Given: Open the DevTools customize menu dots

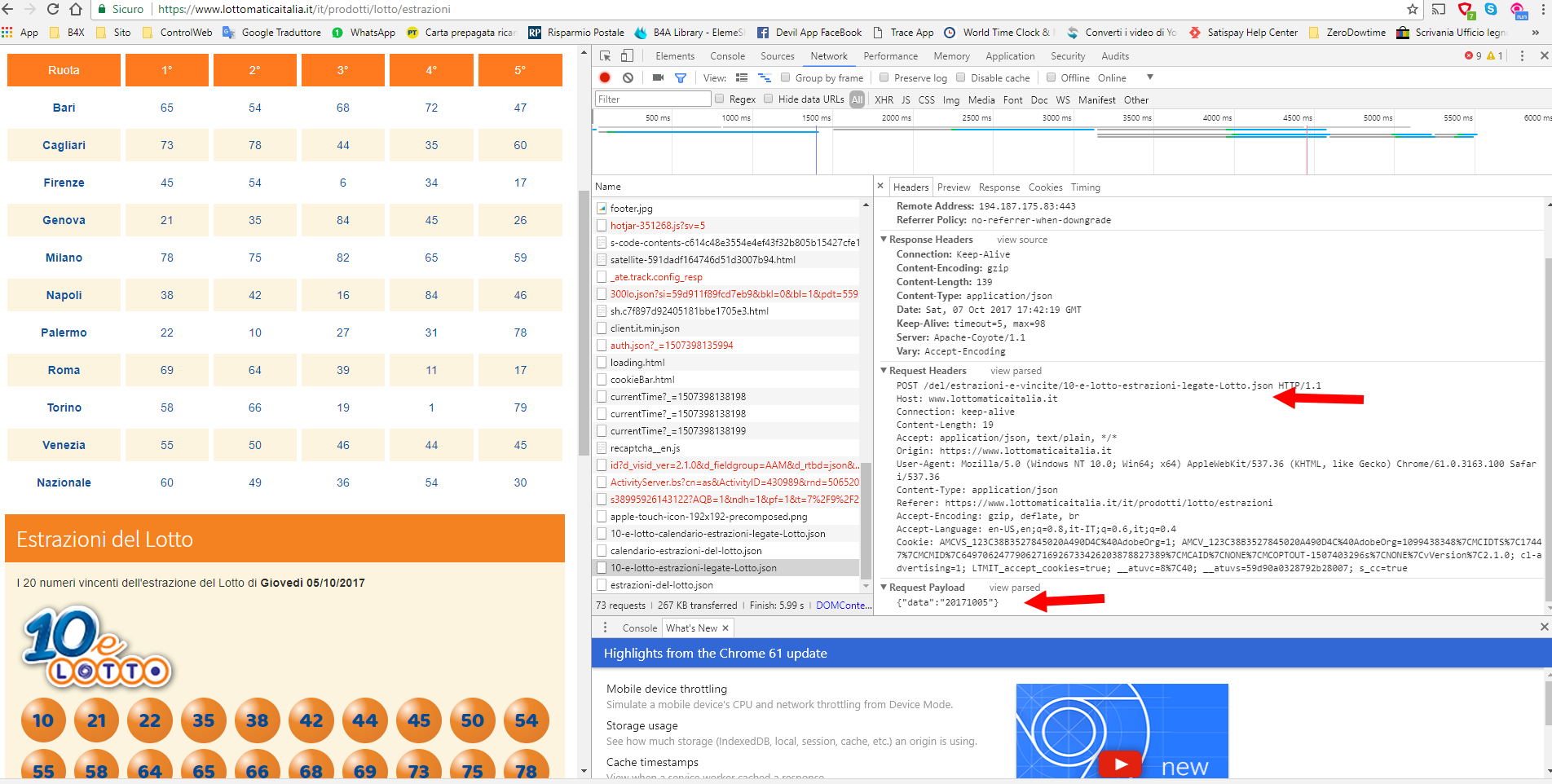Looking at the screenshot, I should click(1522, 56).
